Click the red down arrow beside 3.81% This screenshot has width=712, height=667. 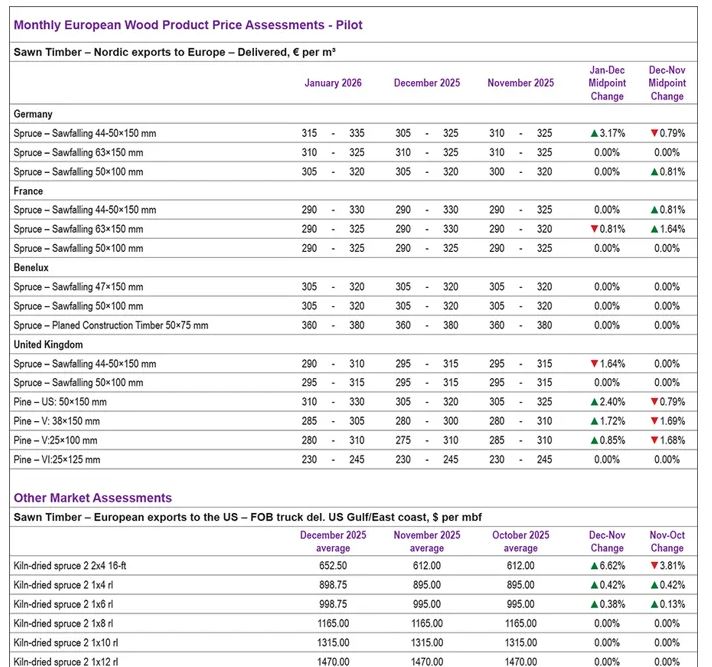(x=654, y=566)
